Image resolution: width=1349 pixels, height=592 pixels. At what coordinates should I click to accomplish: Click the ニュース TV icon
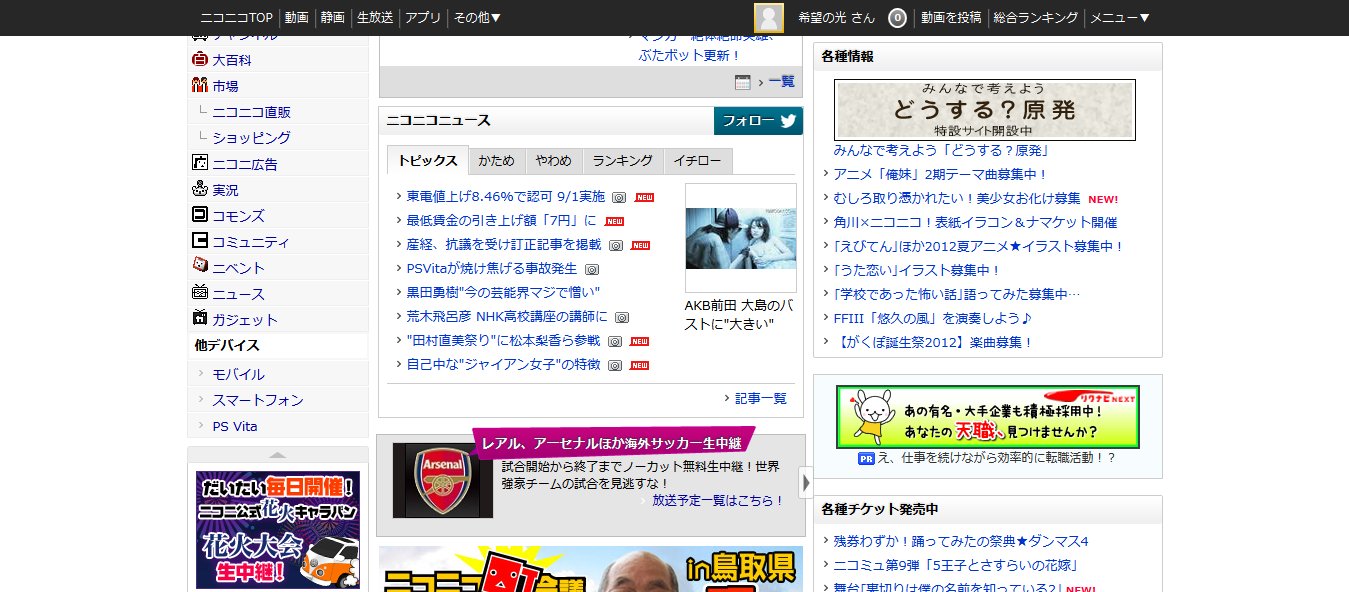[199, 293]
